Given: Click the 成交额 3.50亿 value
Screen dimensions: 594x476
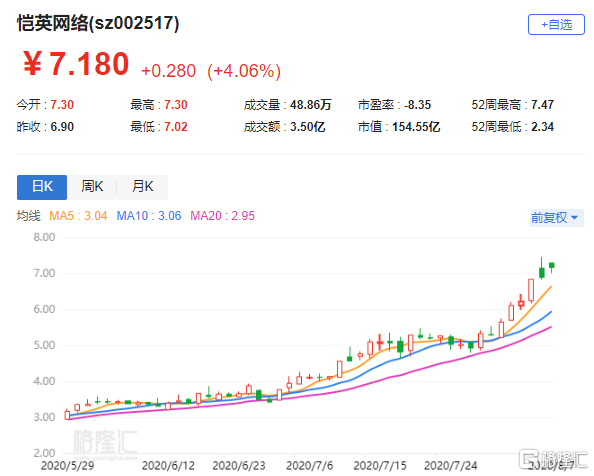Looking at the screenshot, I should click(308, 127).
